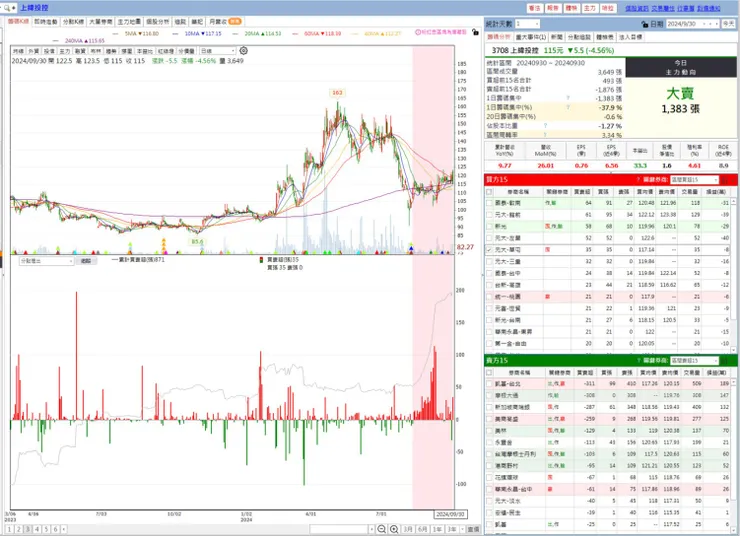The height and width of the screenshot is (536, 740).
Task: Click the help question mark beside 1日籌碼集中
Action: (x=568, y=98)
